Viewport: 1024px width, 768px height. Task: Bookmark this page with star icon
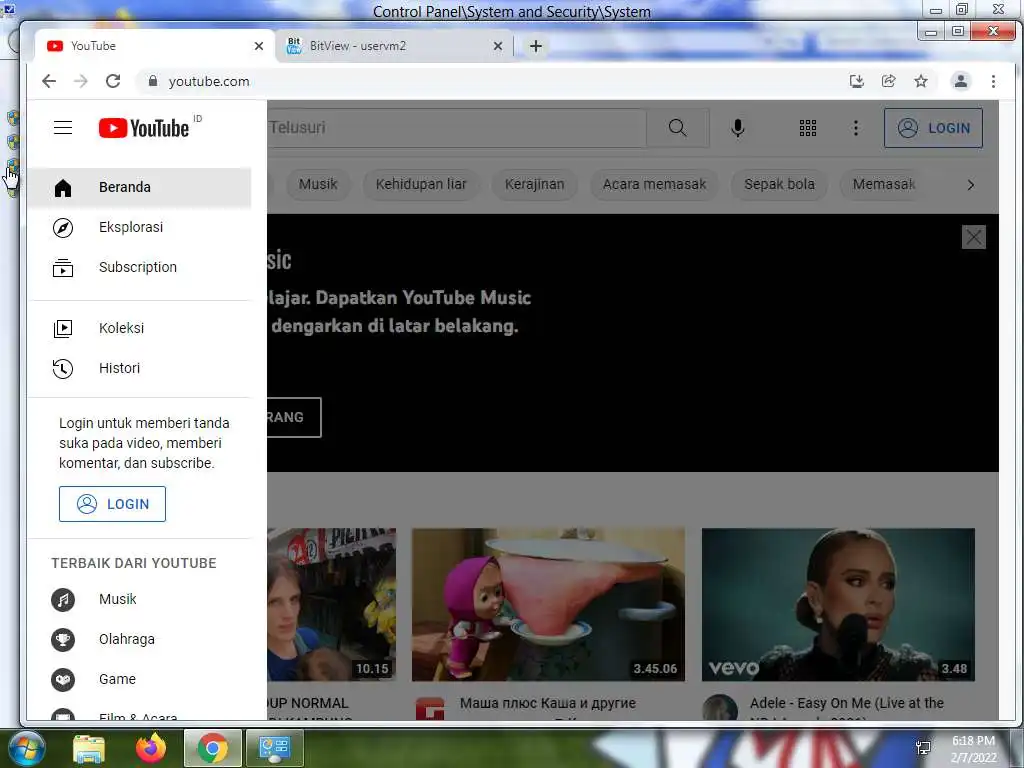pyautogui.click(x=921, y=81)
